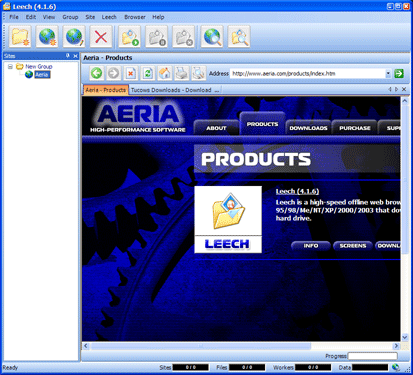
Task: Click the INFO button
Action: click(311, 246)
